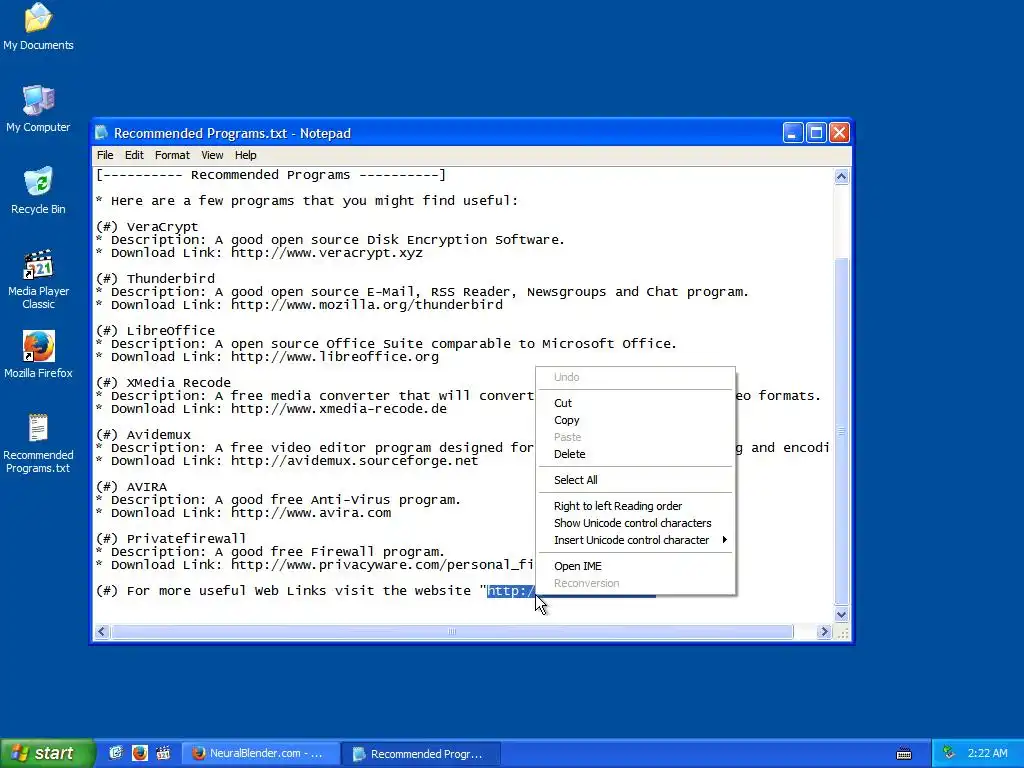1024x768 pixels.
Task: Choose Delete from the context menu
Action: [x=635, y=454]
